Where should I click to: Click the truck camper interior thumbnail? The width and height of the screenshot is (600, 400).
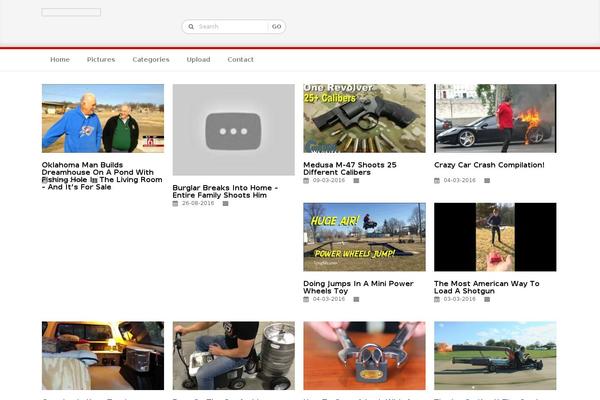[103, 356]
